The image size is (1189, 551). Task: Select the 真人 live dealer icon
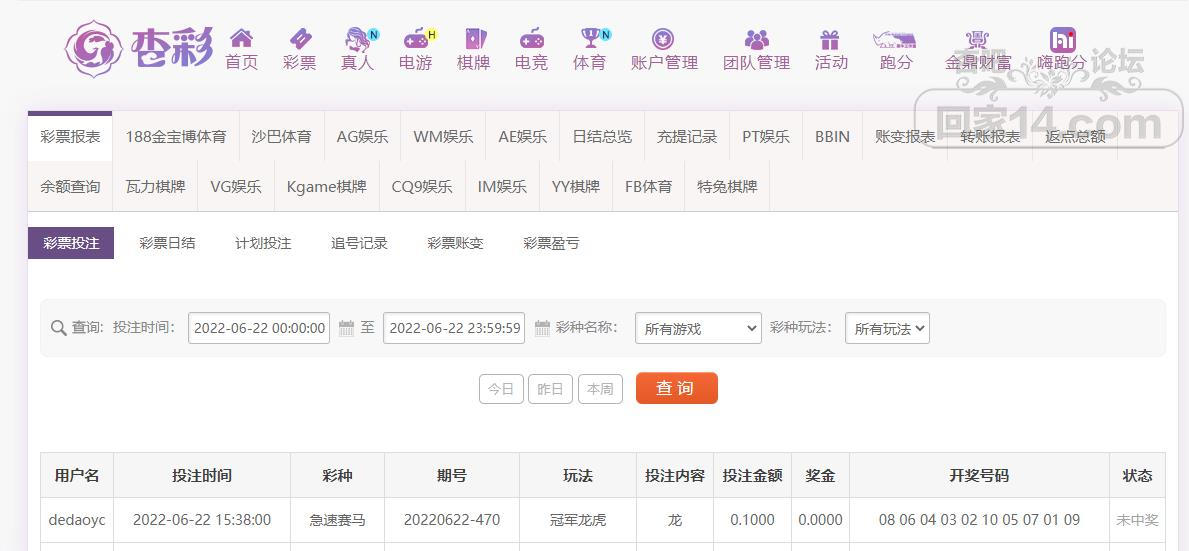(357, 39)
